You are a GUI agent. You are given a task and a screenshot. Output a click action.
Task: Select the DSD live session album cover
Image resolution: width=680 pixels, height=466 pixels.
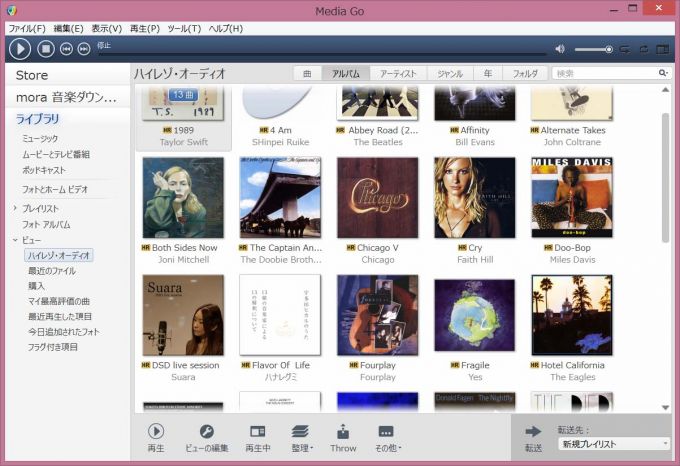183,315
